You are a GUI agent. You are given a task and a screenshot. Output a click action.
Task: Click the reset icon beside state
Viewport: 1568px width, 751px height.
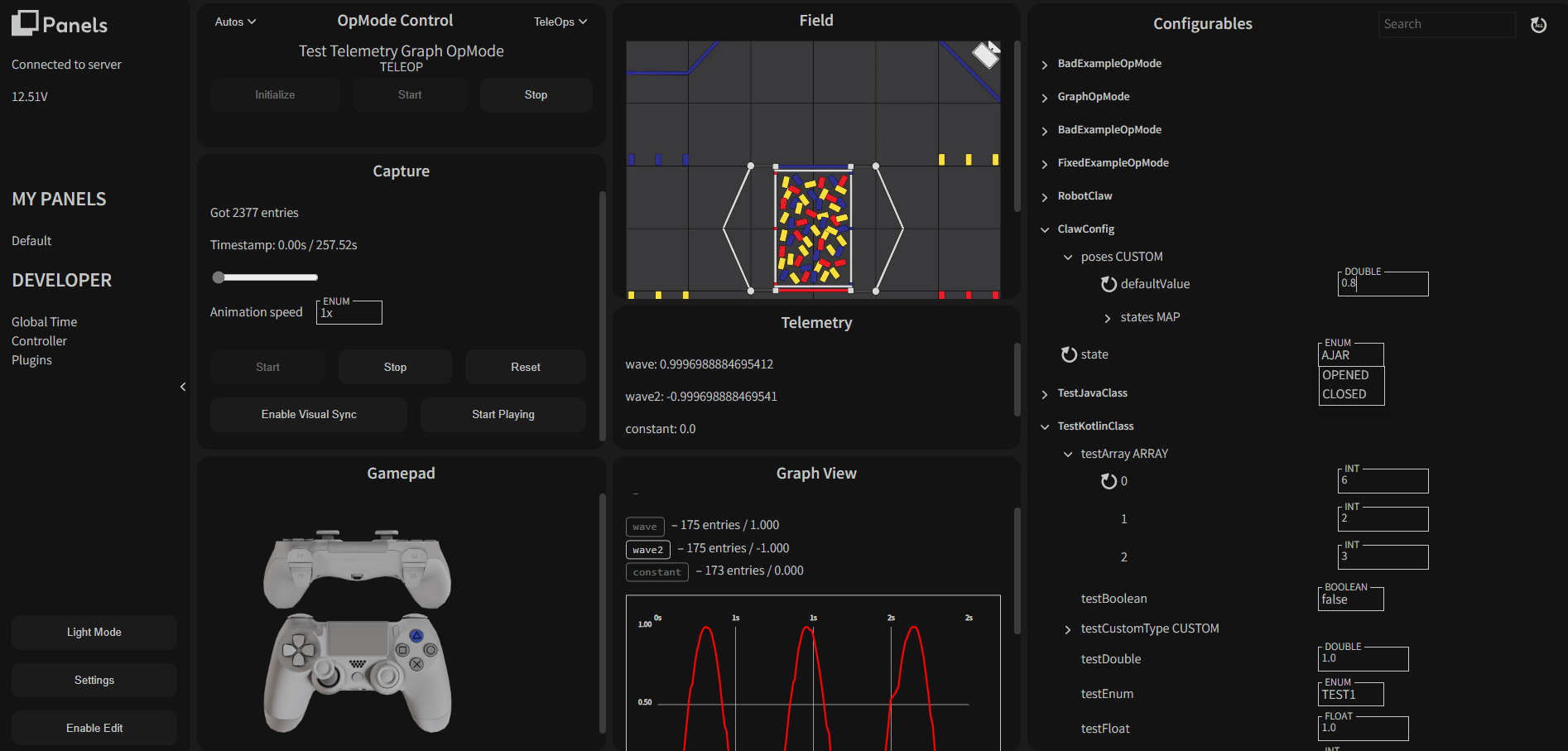pyautogui.click(x=1069, y=354)
